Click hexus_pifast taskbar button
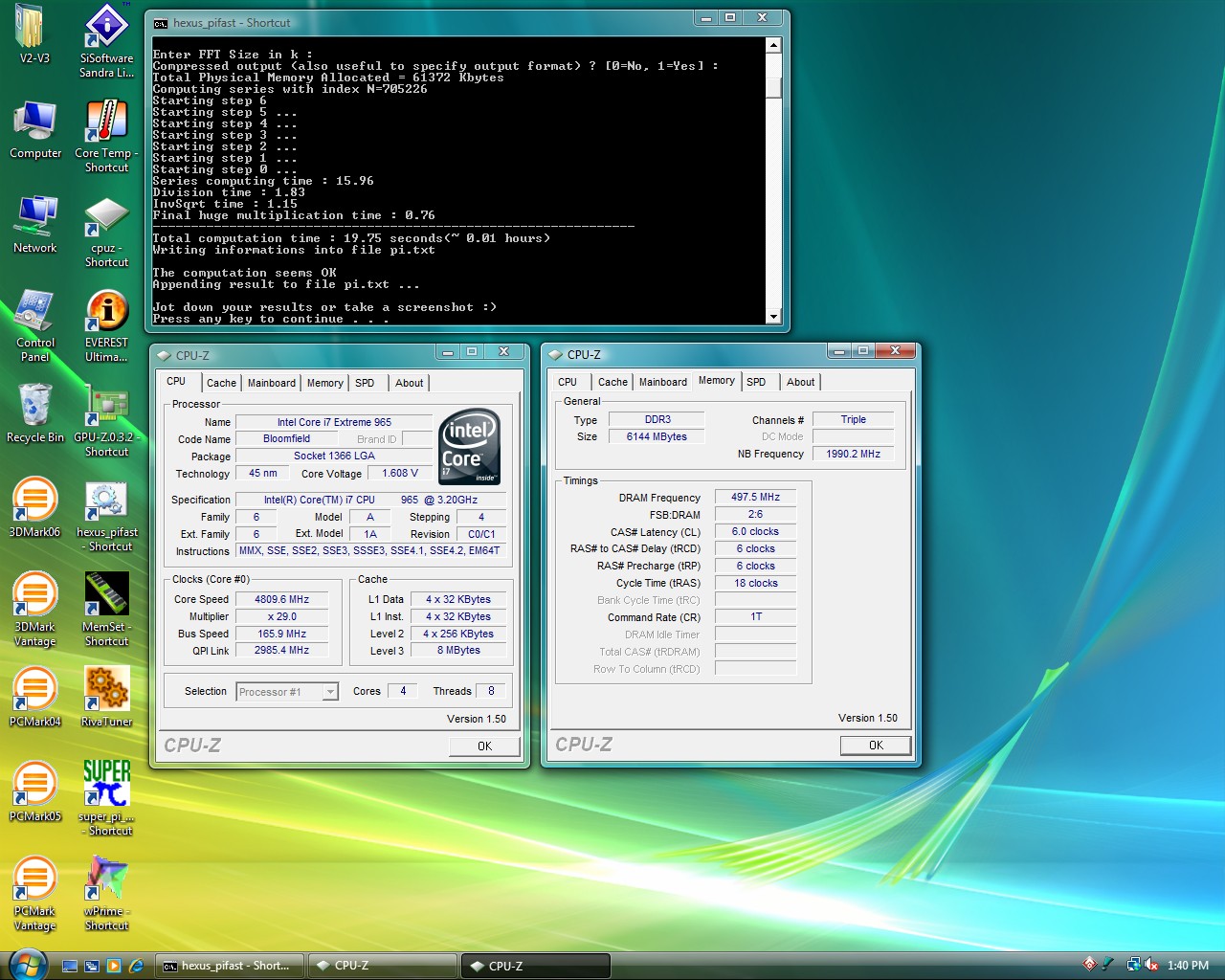1225x980 pixels. coord(230,966)
